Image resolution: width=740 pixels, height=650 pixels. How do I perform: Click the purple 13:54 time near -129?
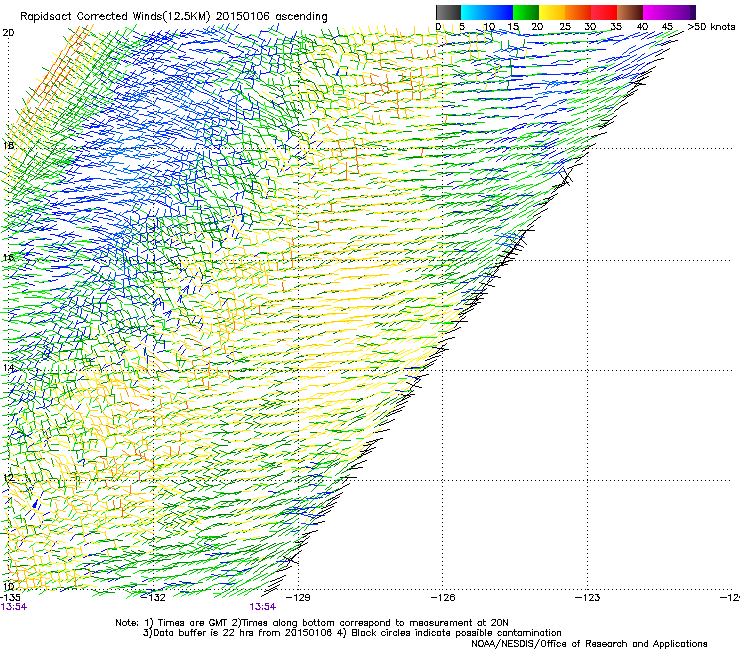pyautogui.click(x=262, y=607)
